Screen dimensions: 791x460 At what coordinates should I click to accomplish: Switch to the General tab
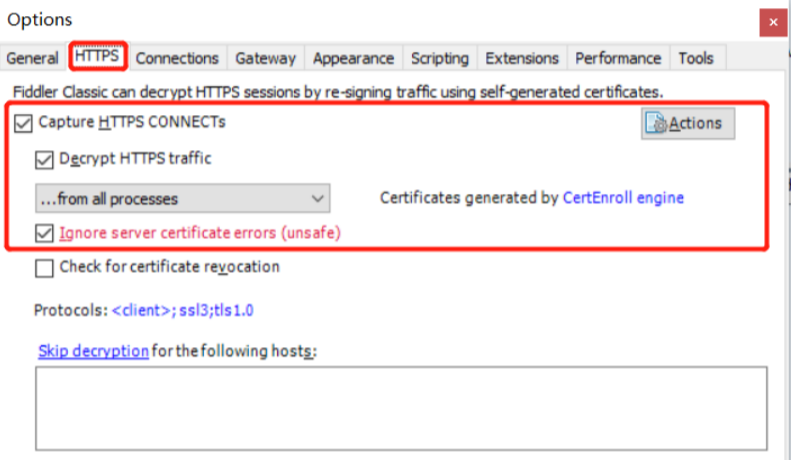(32, 59)
